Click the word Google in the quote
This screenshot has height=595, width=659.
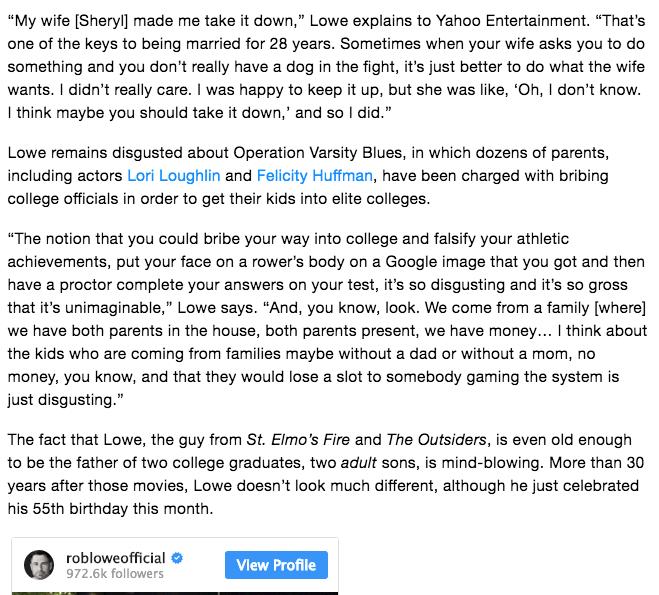click(411, 262)
